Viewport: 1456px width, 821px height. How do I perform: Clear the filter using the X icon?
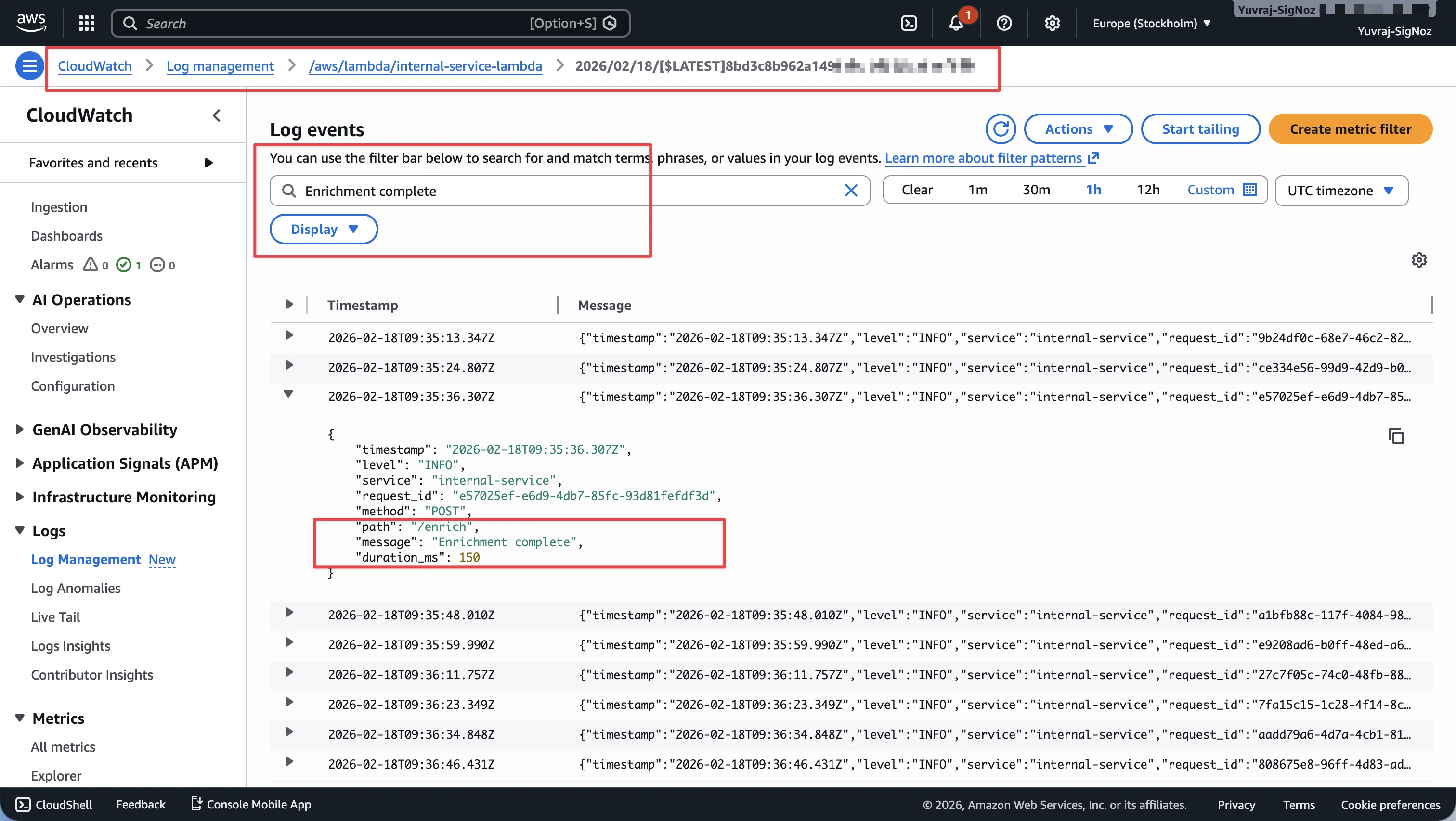click(851, 191)
